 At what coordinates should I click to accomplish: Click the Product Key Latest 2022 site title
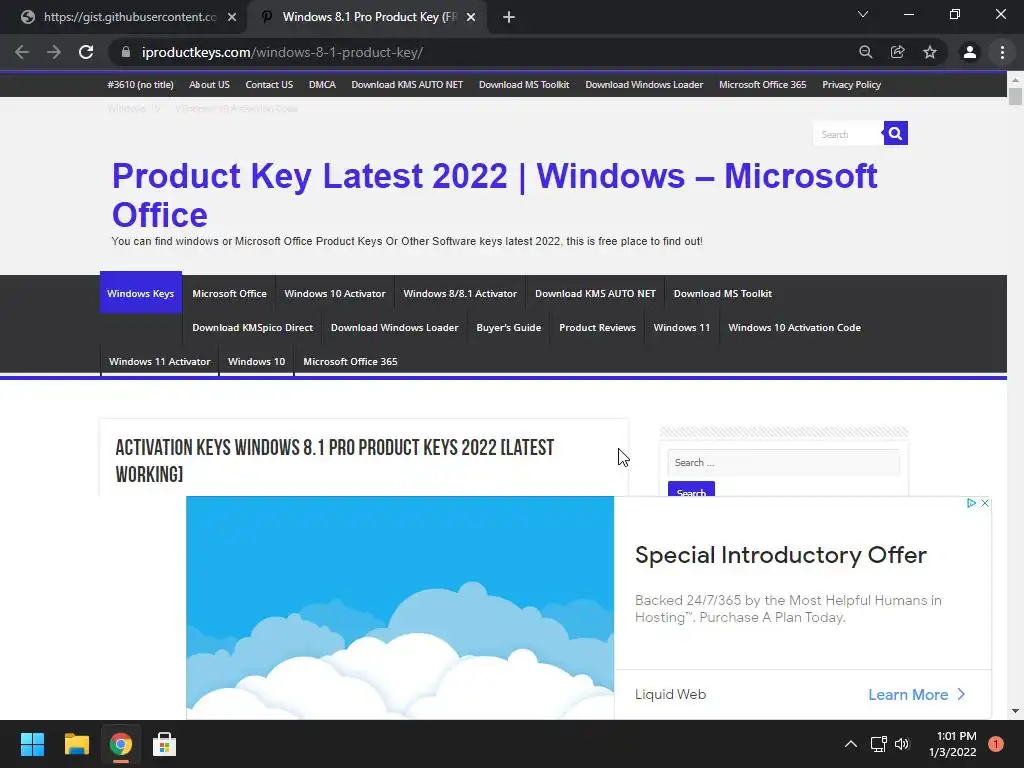point(494,195)
